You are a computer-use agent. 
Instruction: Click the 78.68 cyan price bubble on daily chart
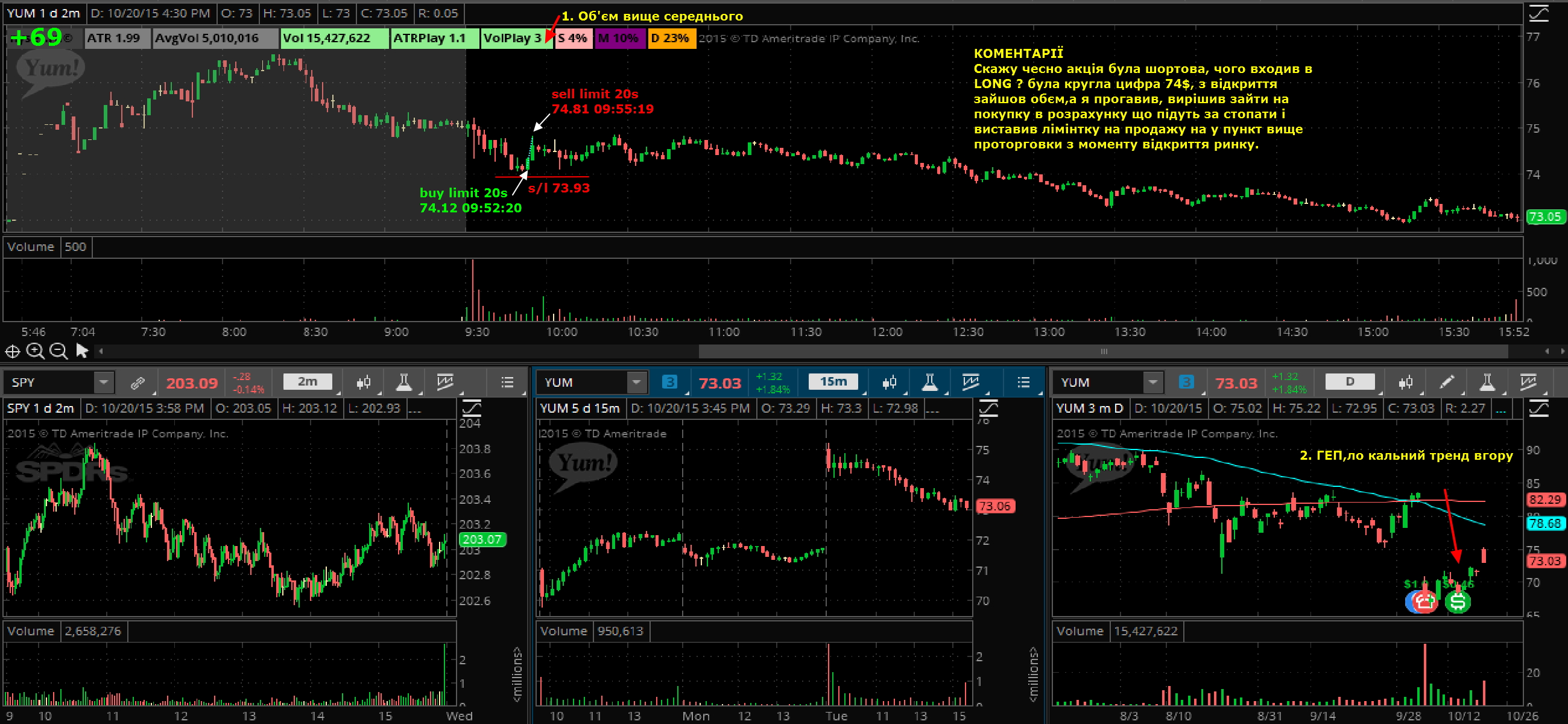pyautogui.click(x=1546, y=524)
